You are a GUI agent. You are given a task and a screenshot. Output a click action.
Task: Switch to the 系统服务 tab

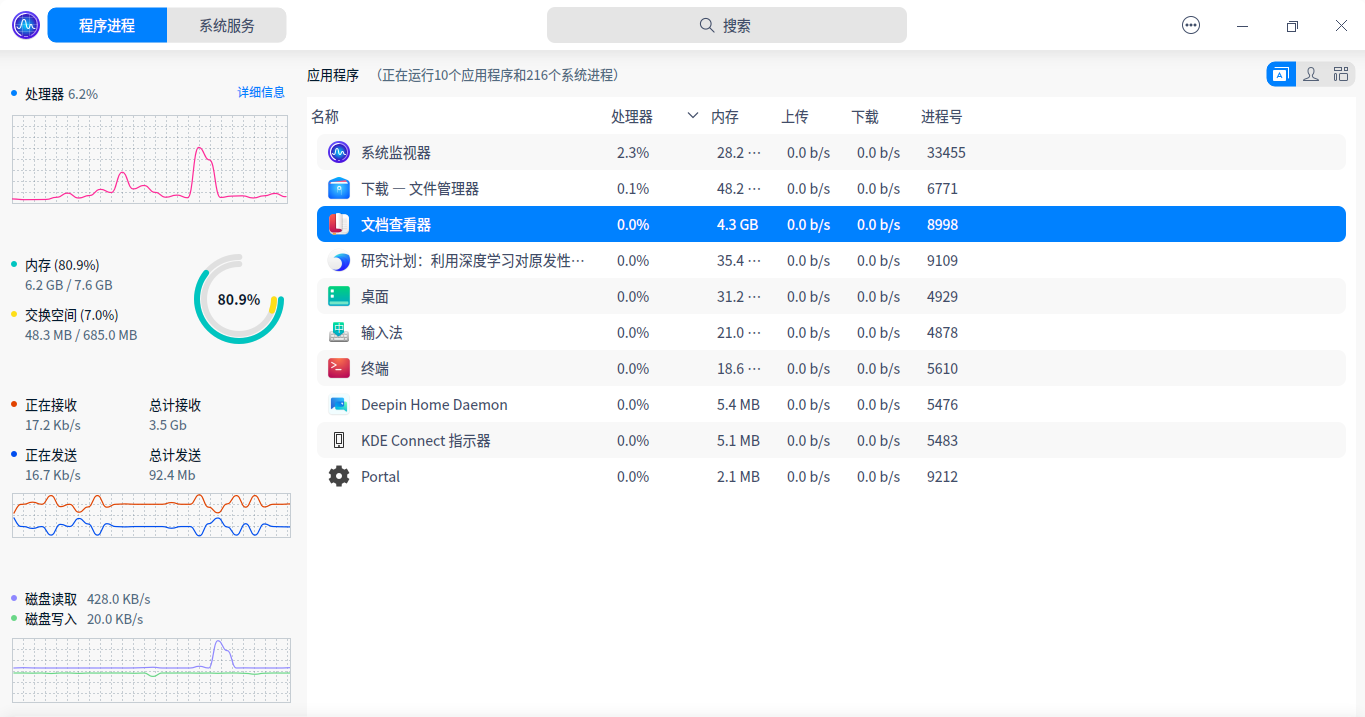(x=226, y=24)
